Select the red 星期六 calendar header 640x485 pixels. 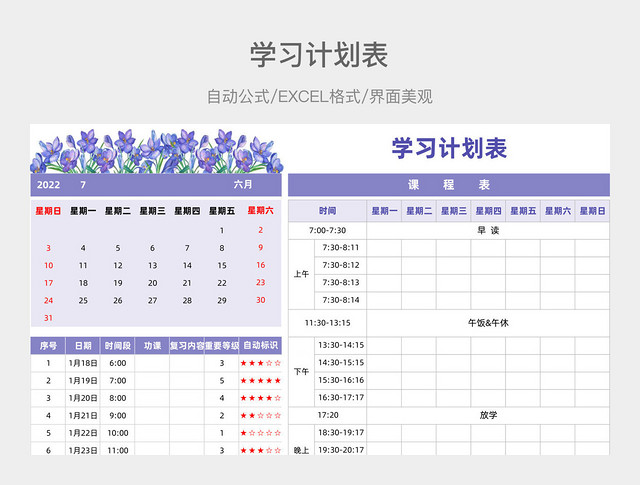(x=260, y=211)
